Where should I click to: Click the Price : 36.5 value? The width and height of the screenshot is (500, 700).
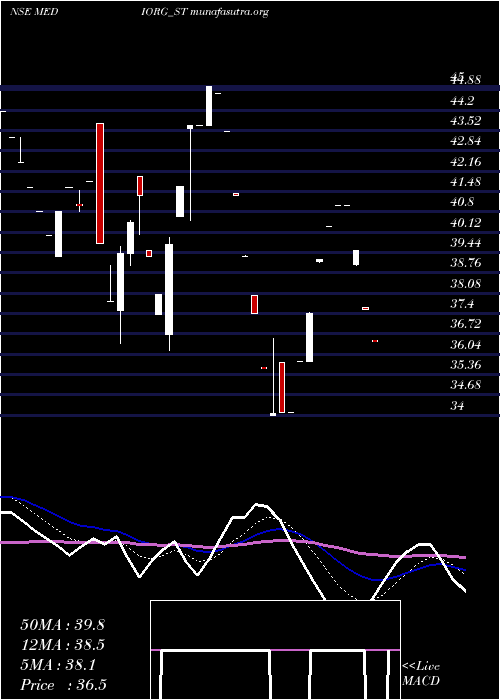tap(63, 685)
